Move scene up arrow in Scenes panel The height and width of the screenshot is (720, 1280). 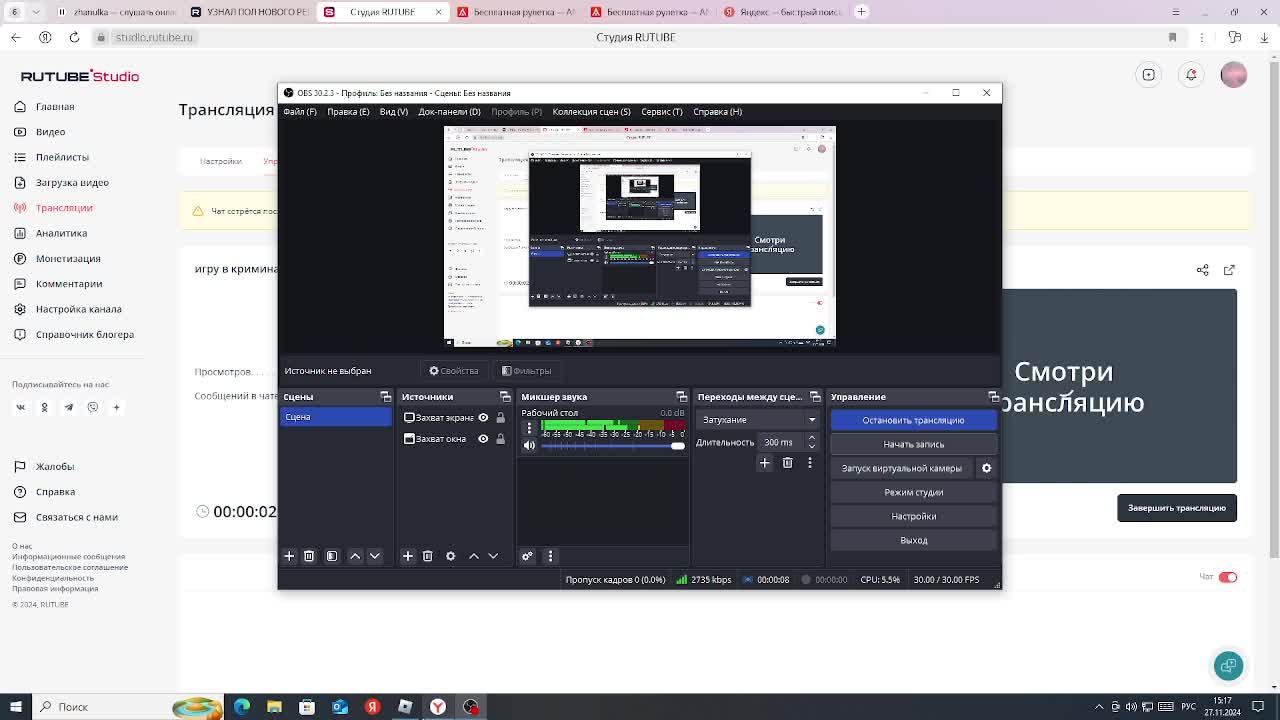point(355,556)
